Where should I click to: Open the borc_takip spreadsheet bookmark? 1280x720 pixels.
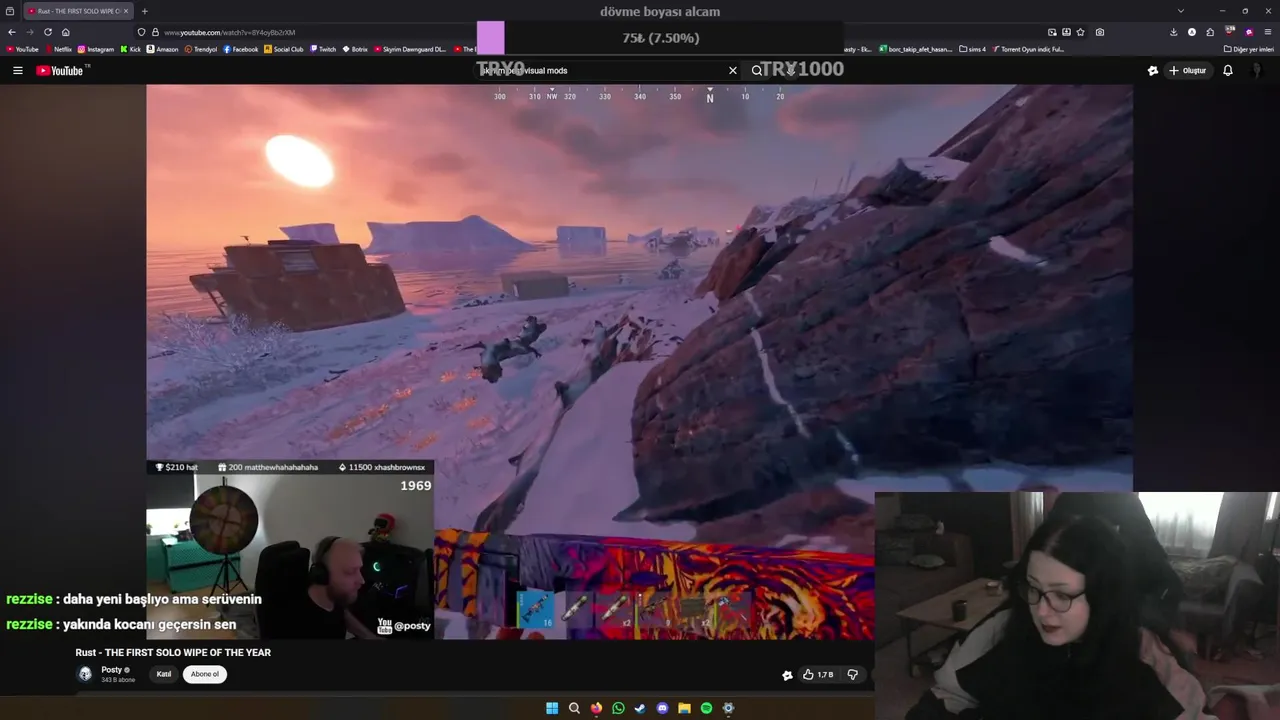[x=915, y=49]
